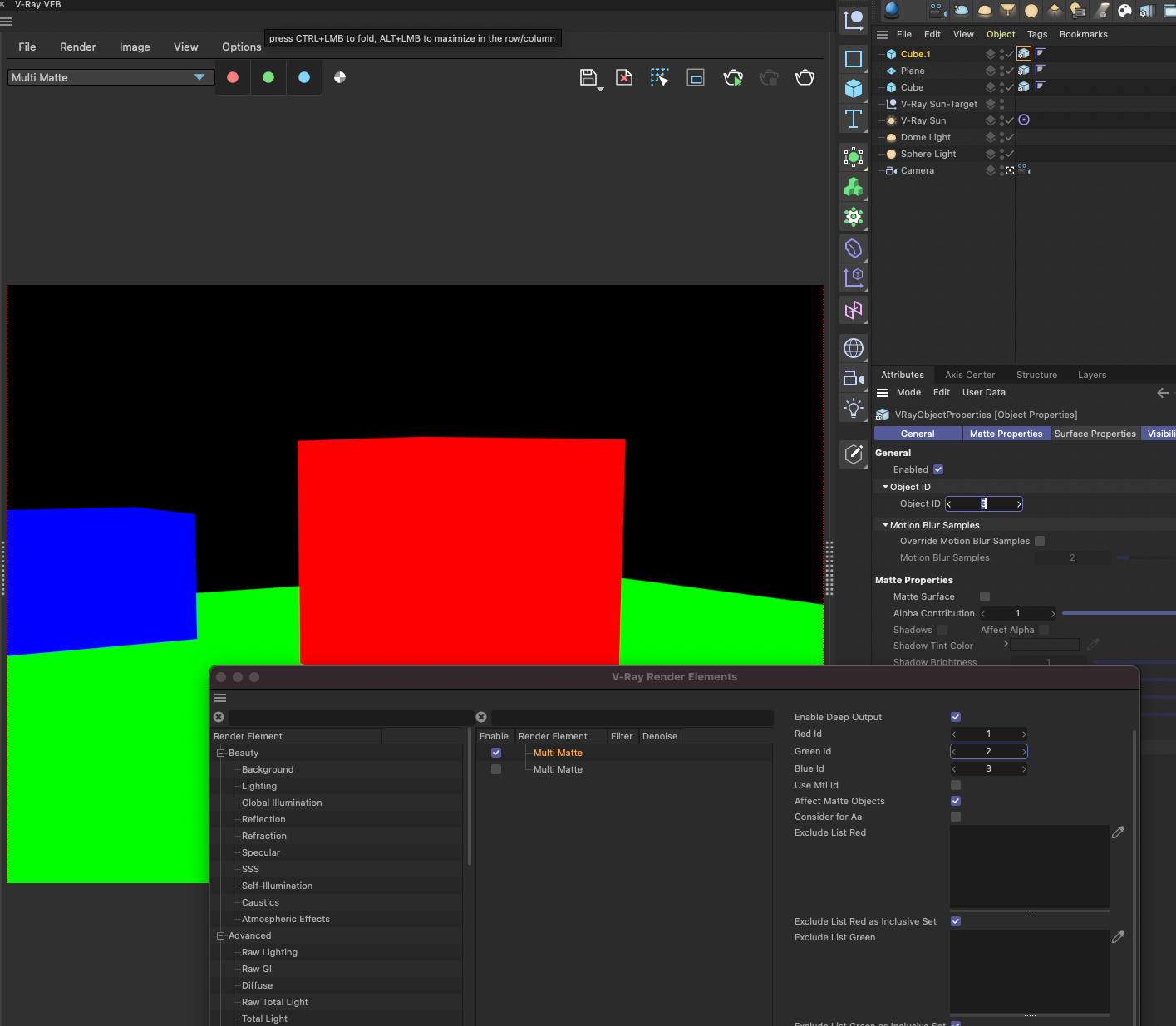Edit Exclude List Green with pencil icon
1176x1026 pixels.
(x=1118, y=936)
